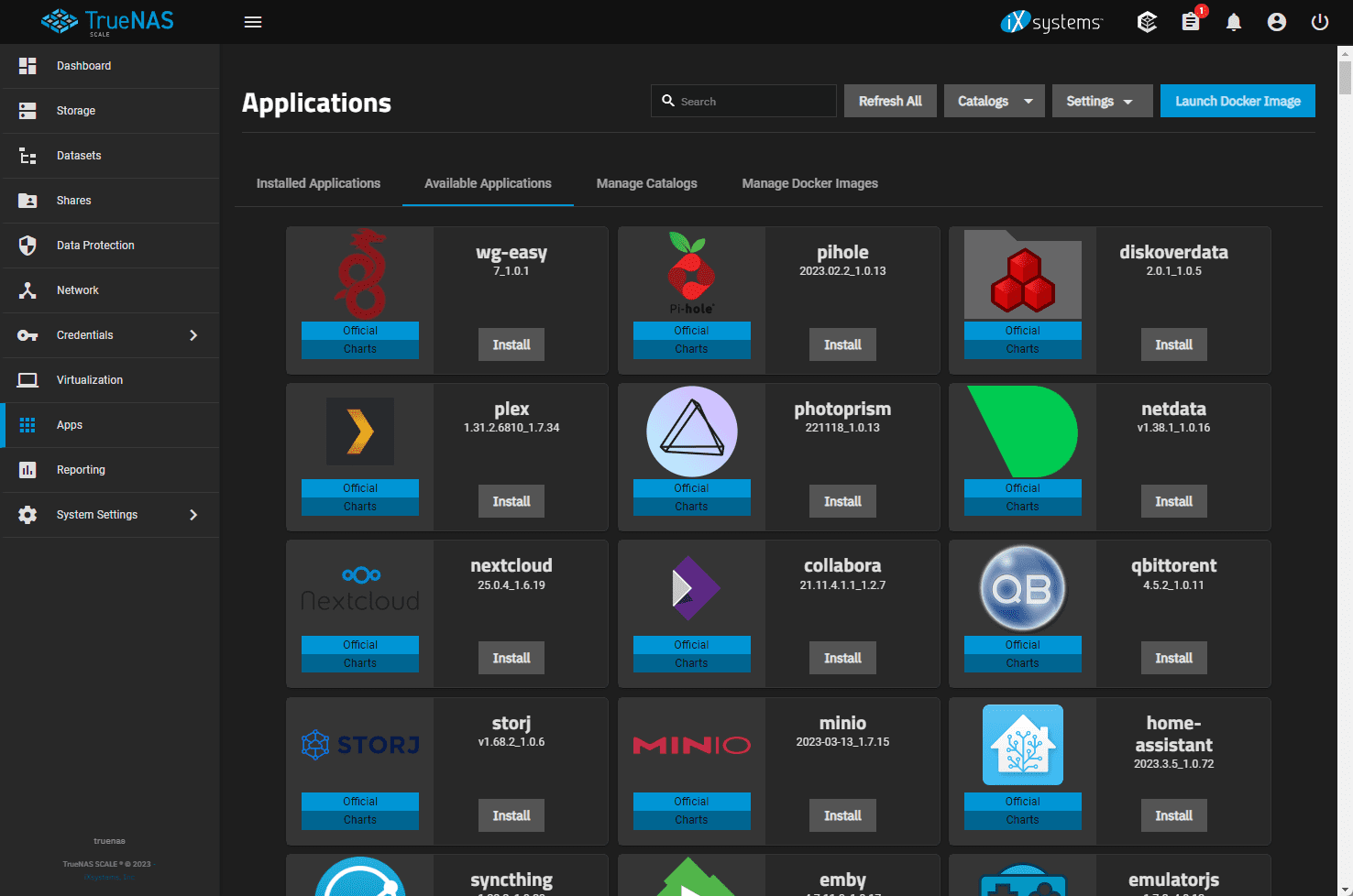Open the Manage Catalogs tab
The width and height of the screenshot is (1353, 896).
[647, 183]
